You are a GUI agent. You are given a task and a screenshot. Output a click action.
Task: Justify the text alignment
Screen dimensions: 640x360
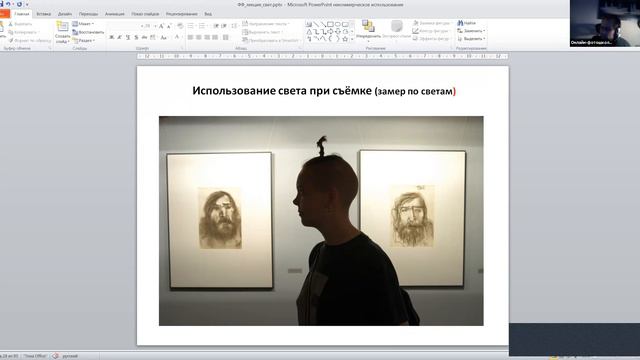[215, 37]
